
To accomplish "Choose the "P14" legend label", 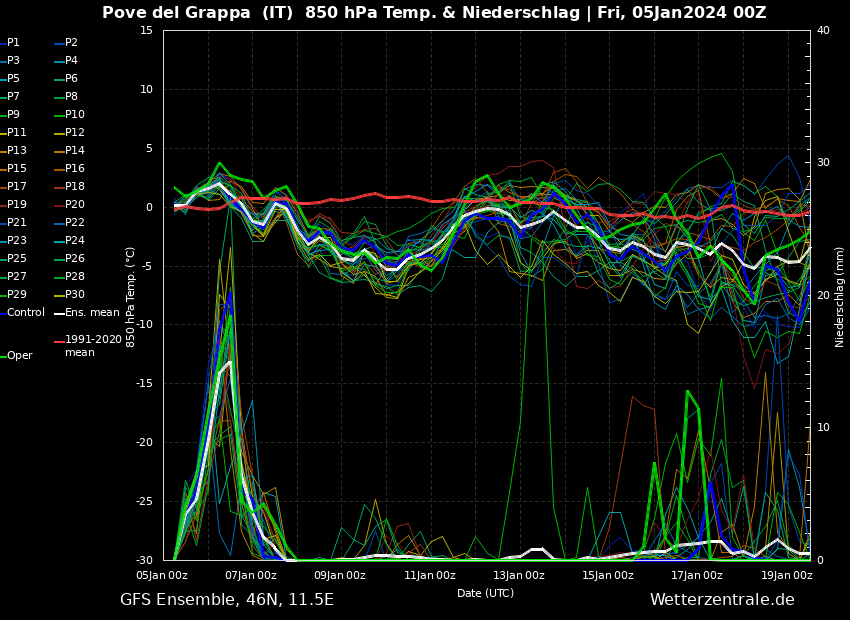I will (x=69, y=150).
